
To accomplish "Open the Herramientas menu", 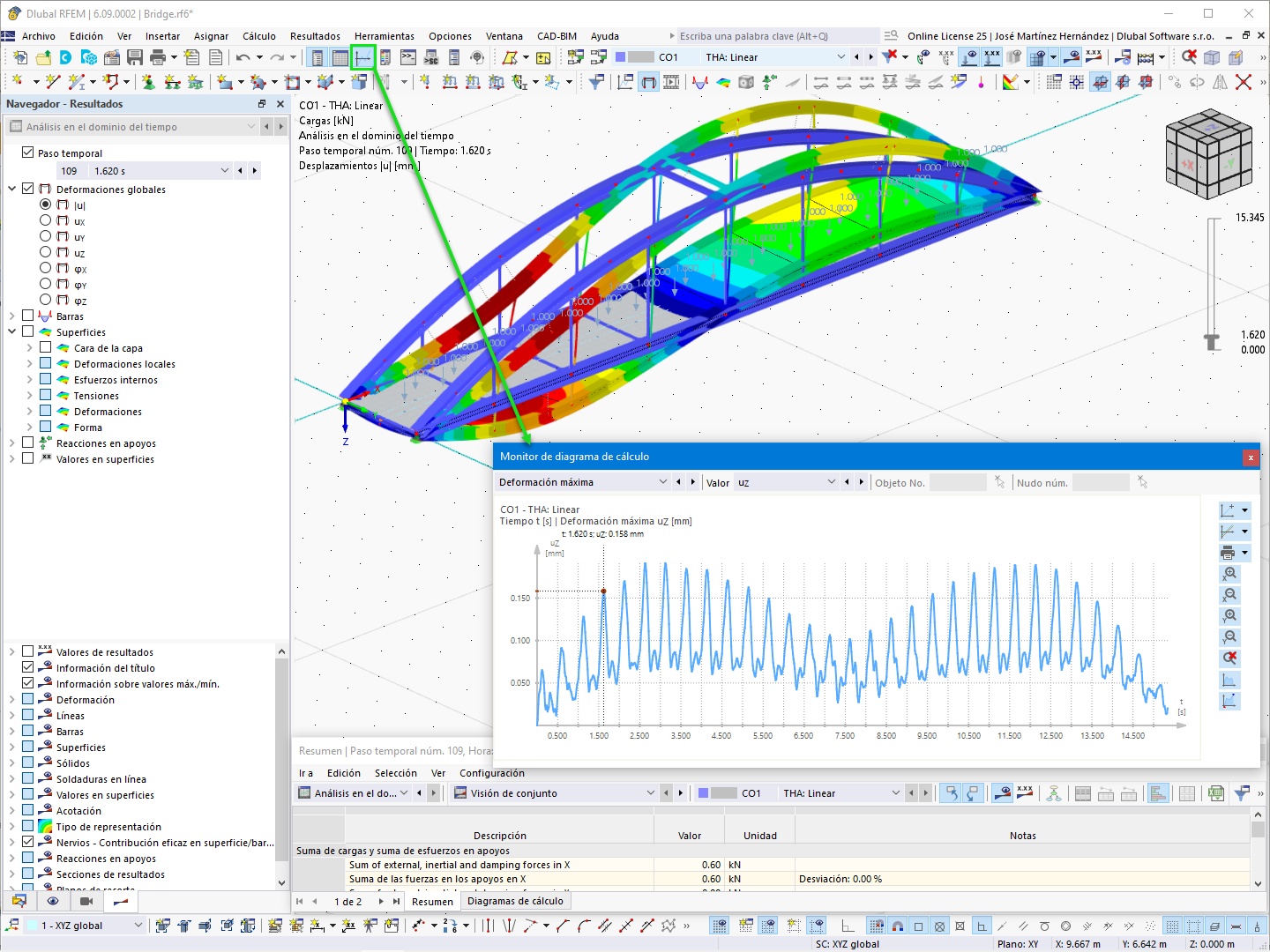I will [x=385, y=36].
